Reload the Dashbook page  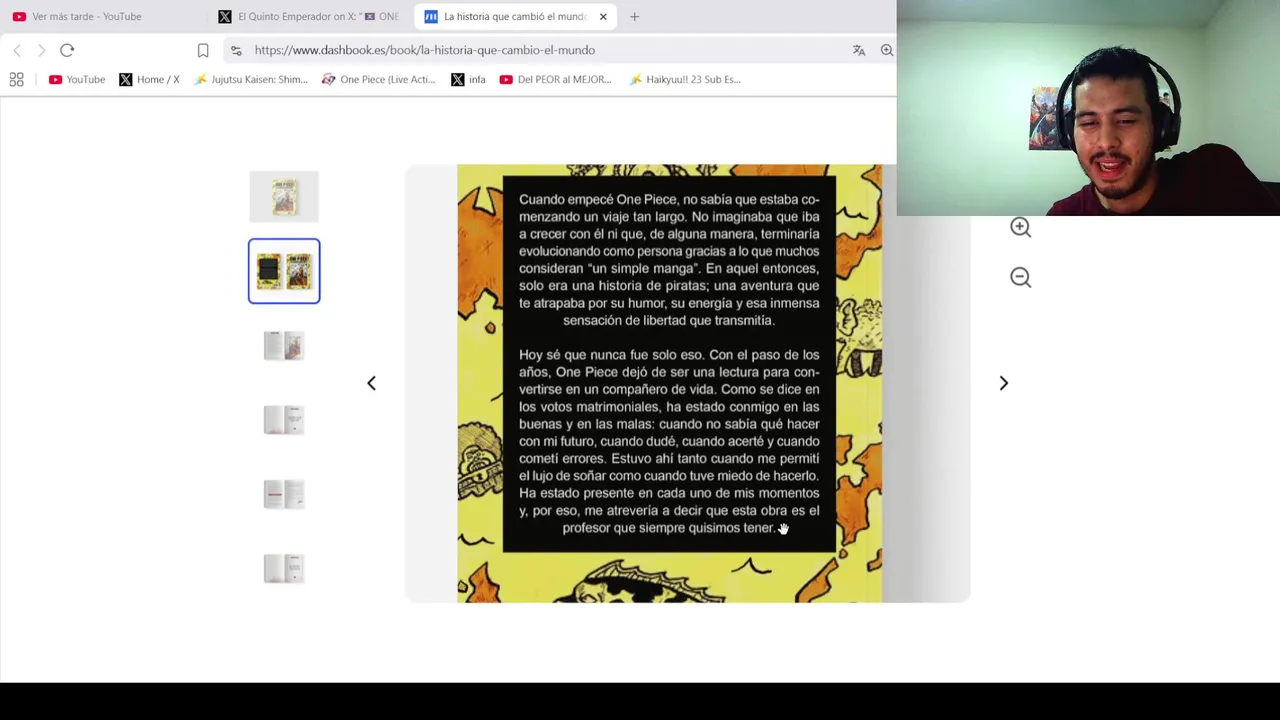click(67, 50)
